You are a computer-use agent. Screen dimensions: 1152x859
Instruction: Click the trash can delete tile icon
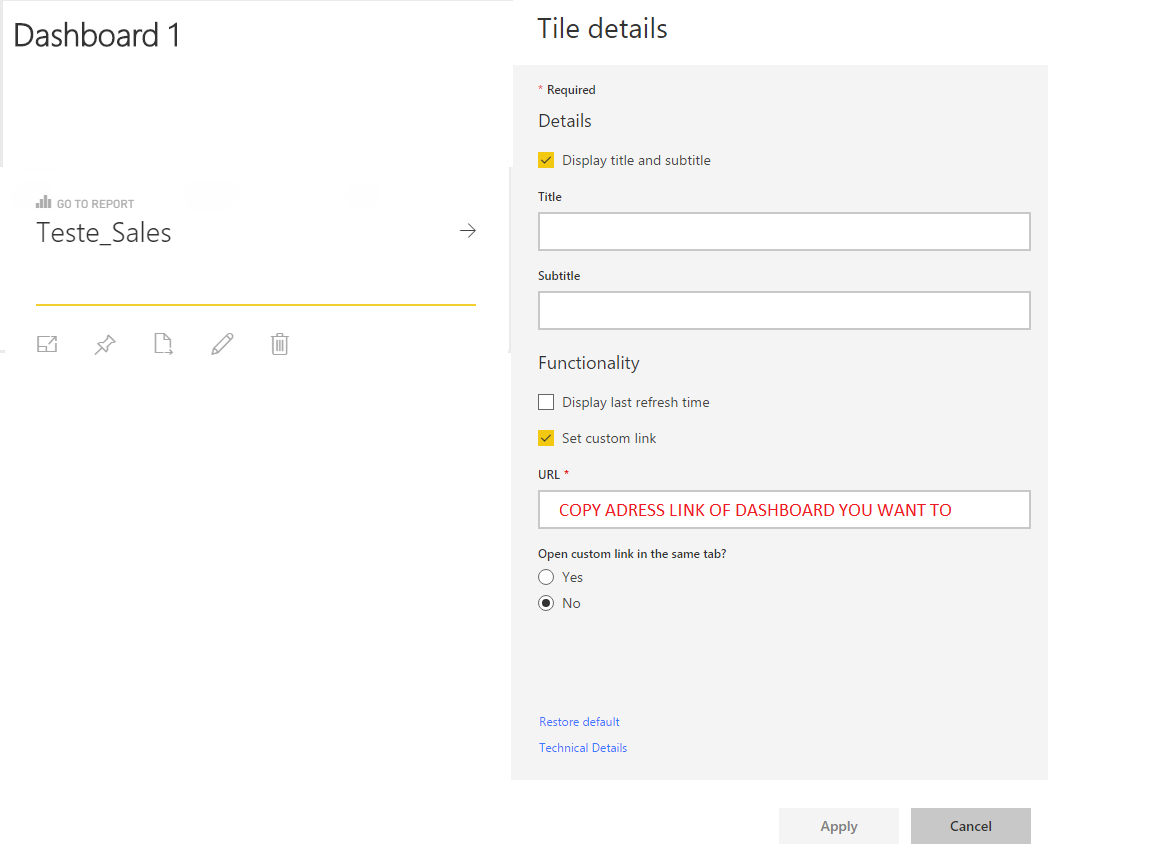[x=279, y=344]
